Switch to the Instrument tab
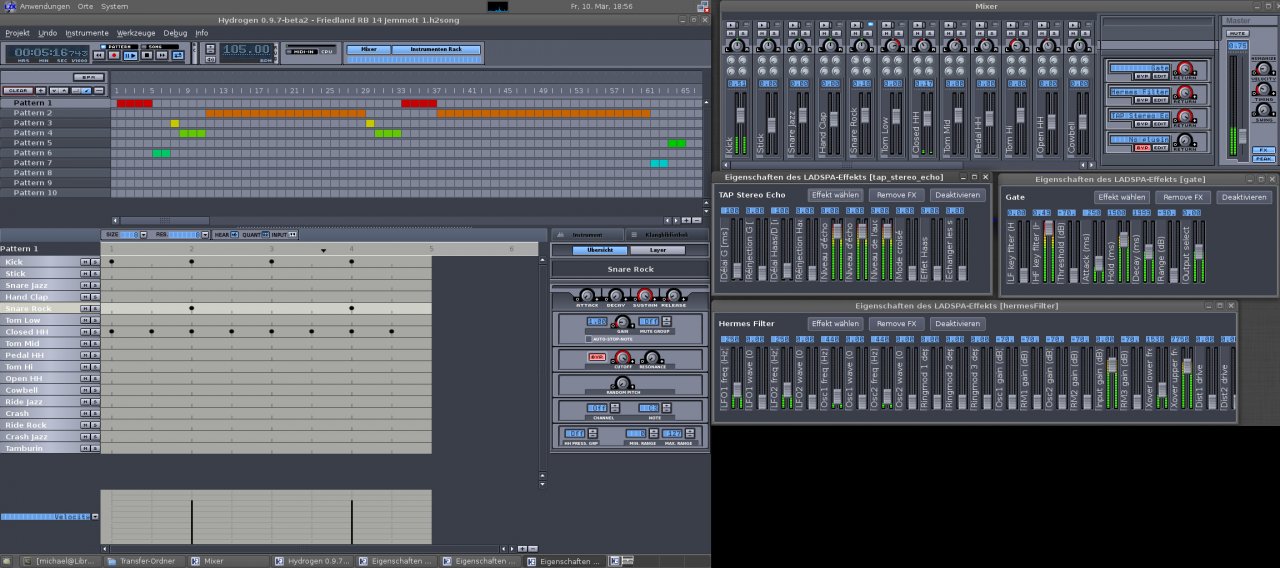This screenshot has width=1280, height=568. 588,234
